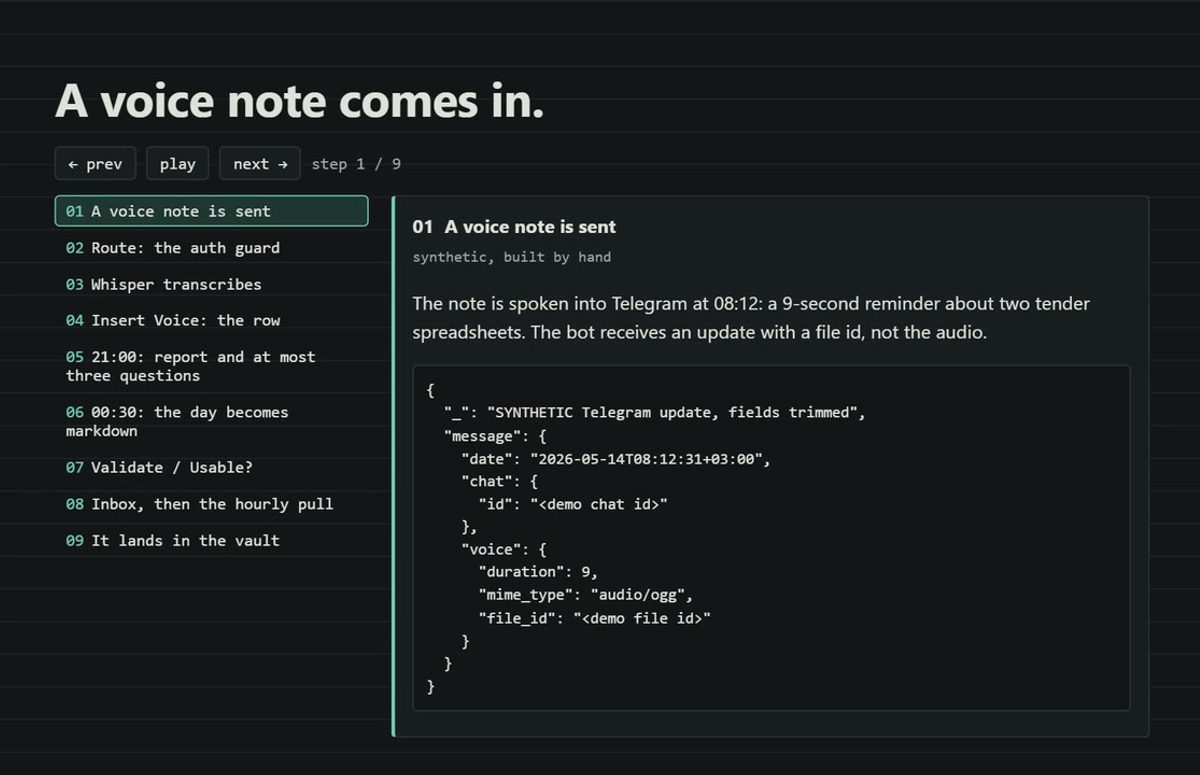
Task: Go to step 03 Whisper transcribes
Action: tap(211, 284)
